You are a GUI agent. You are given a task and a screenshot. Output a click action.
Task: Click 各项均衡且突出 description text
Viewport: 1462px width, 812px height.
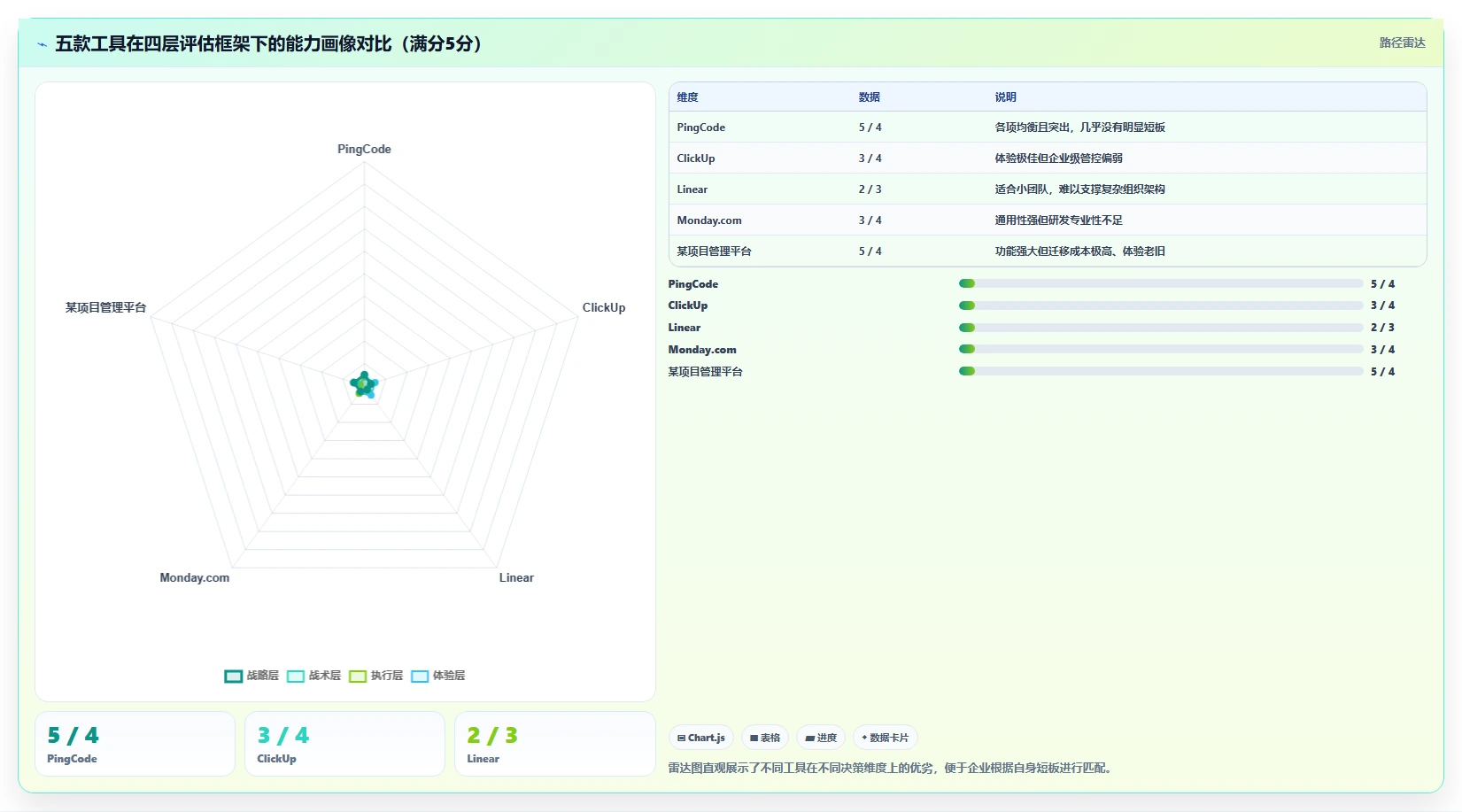tap(1079, 128)
